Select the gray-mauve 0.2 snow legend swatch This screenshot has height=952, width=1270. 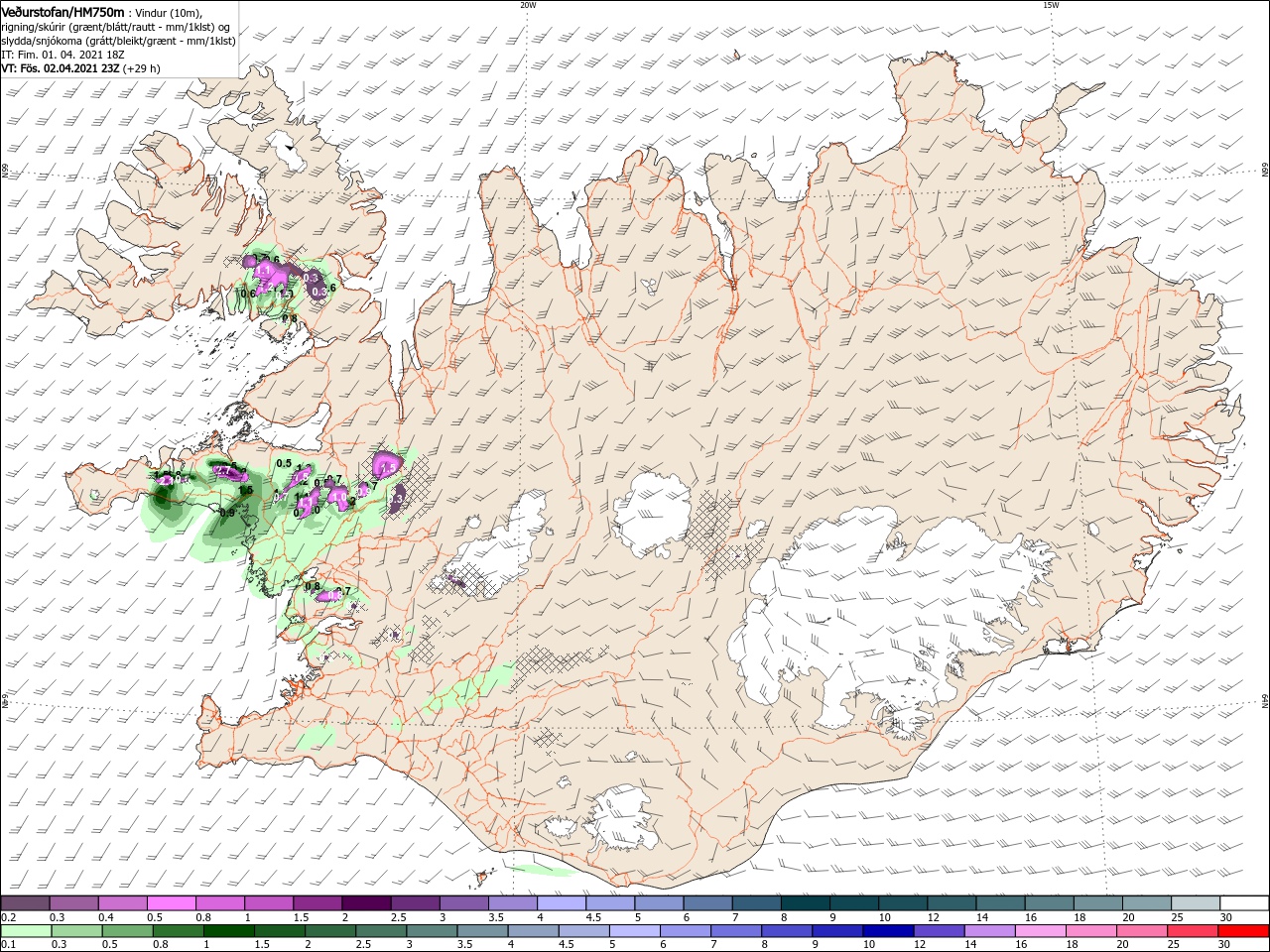pos(25,903)
